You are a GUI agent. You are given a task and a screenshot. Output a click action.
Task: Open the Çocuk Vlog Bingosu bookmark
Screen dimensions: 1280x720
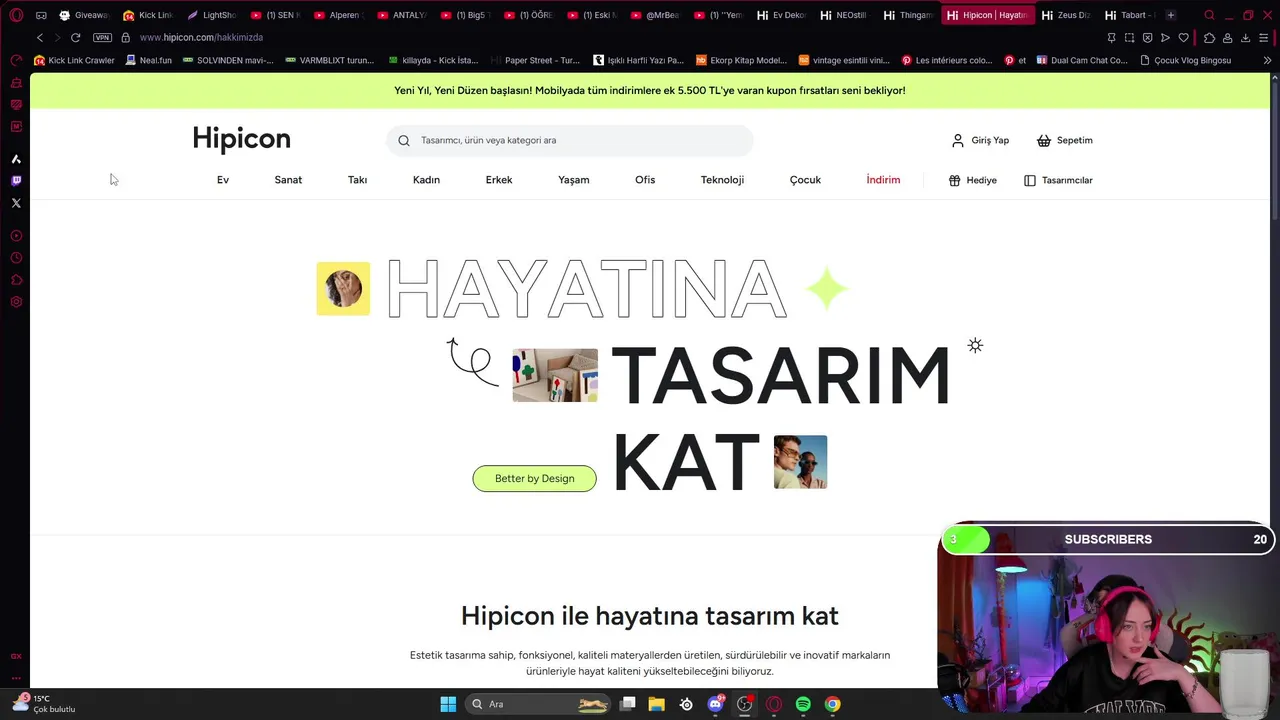pyautogui.click(x=1186, y=60)
